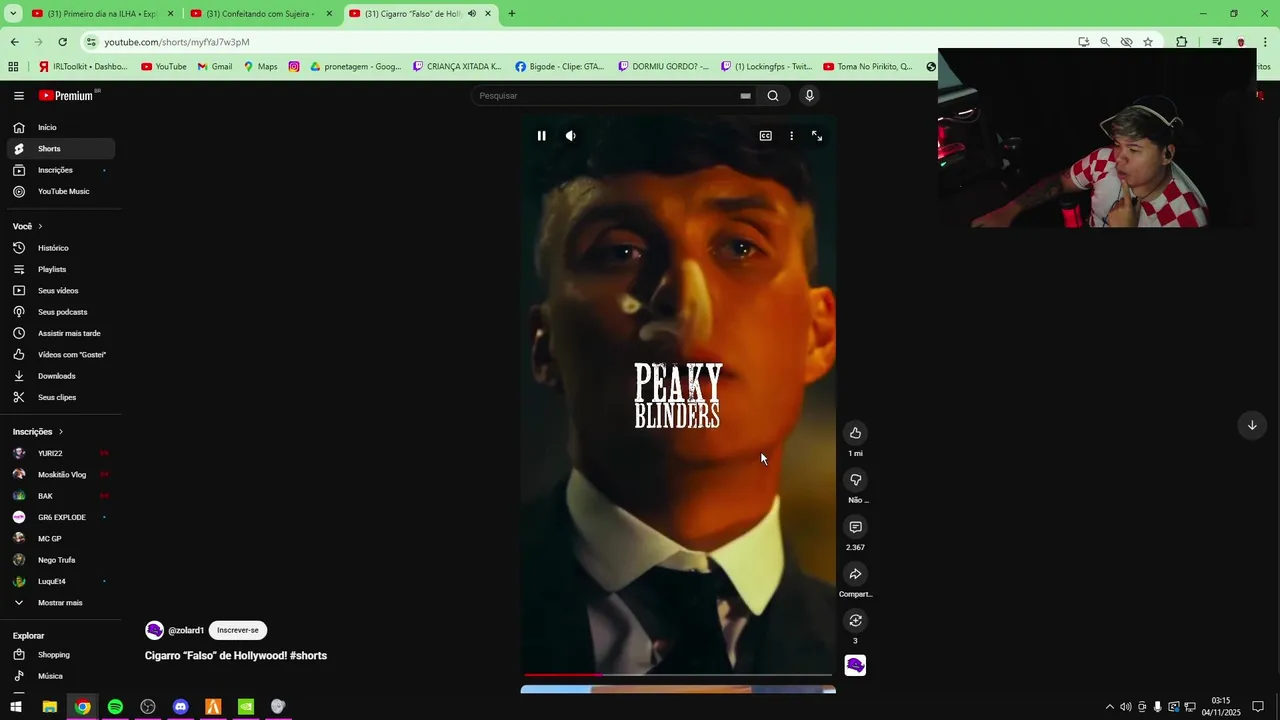Switch to Confeitando com Sujeira tab

coord(261,14)
